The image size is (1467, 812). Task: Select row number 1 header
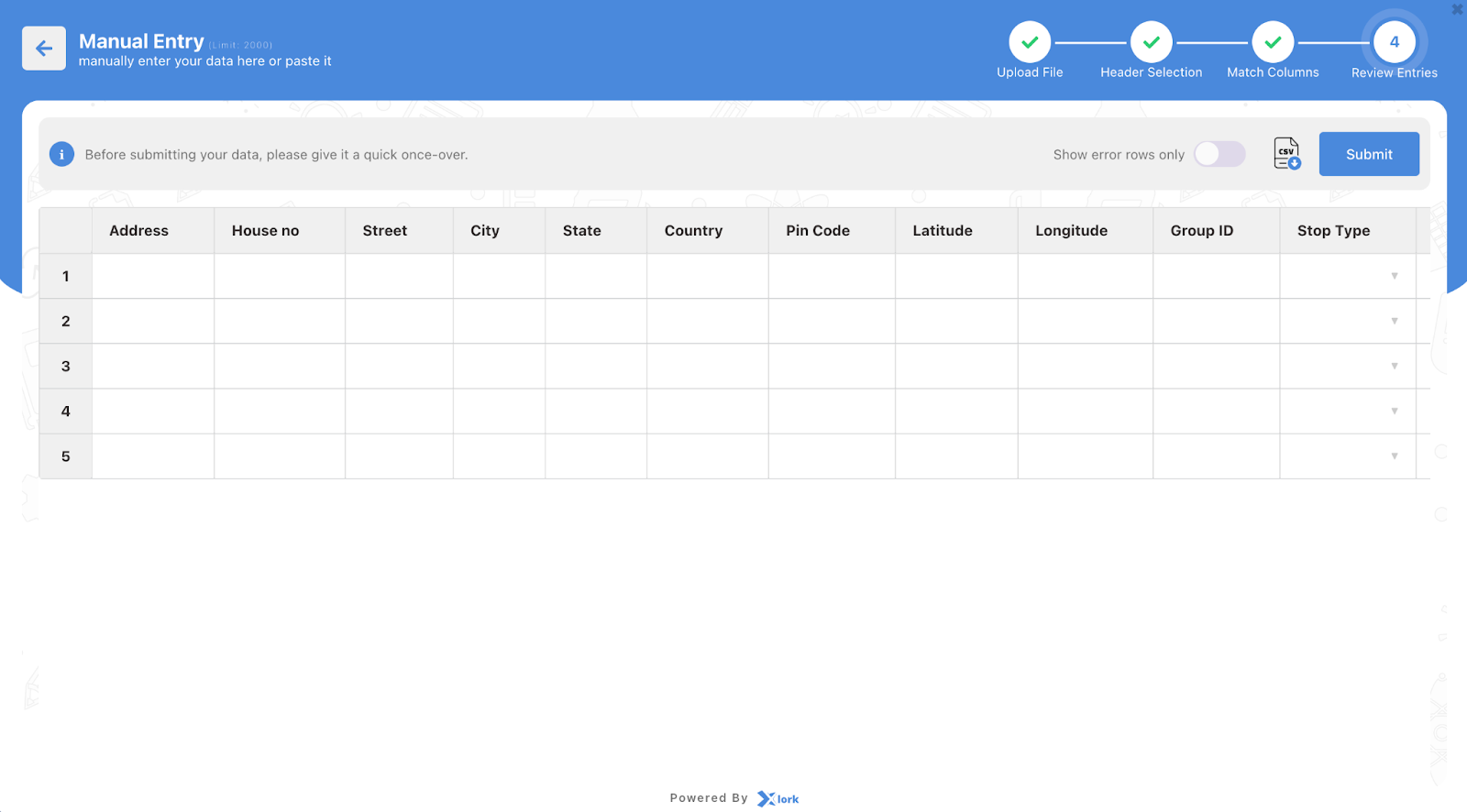66,276
